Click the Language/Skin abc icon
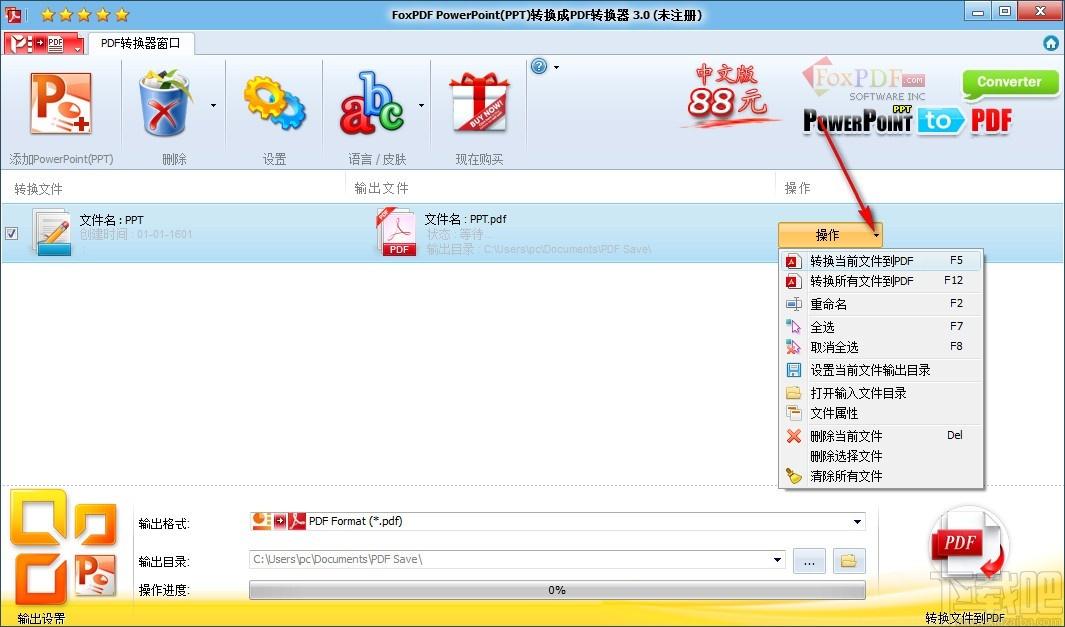The image size is (1065, 627). coord(372,103)
